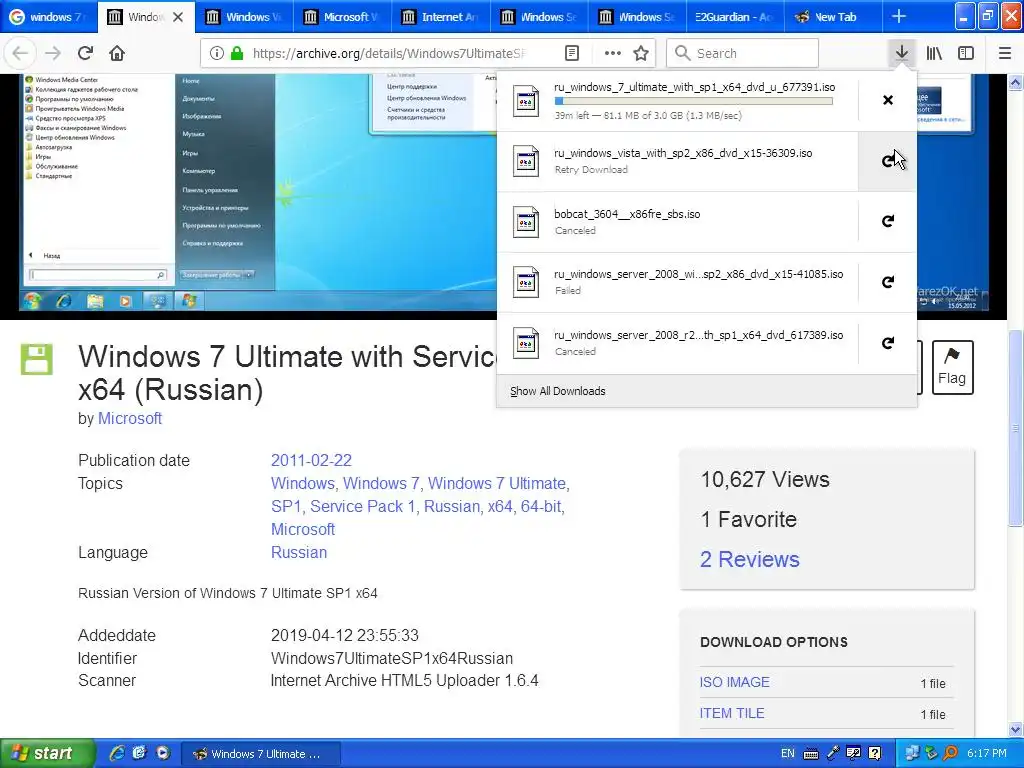The height and width of the screenshot is (768, 1024).
Task: Click the page vertical scrollbar thumb
Action: pos(1016,428)
